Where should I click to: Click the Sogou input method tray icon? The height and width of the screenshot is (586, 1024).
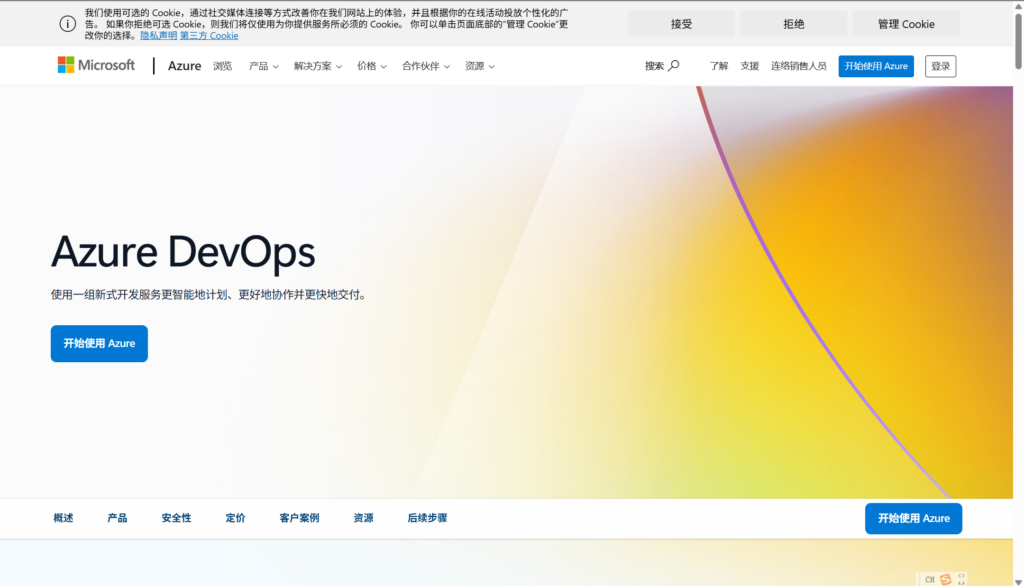coord(945,579)
